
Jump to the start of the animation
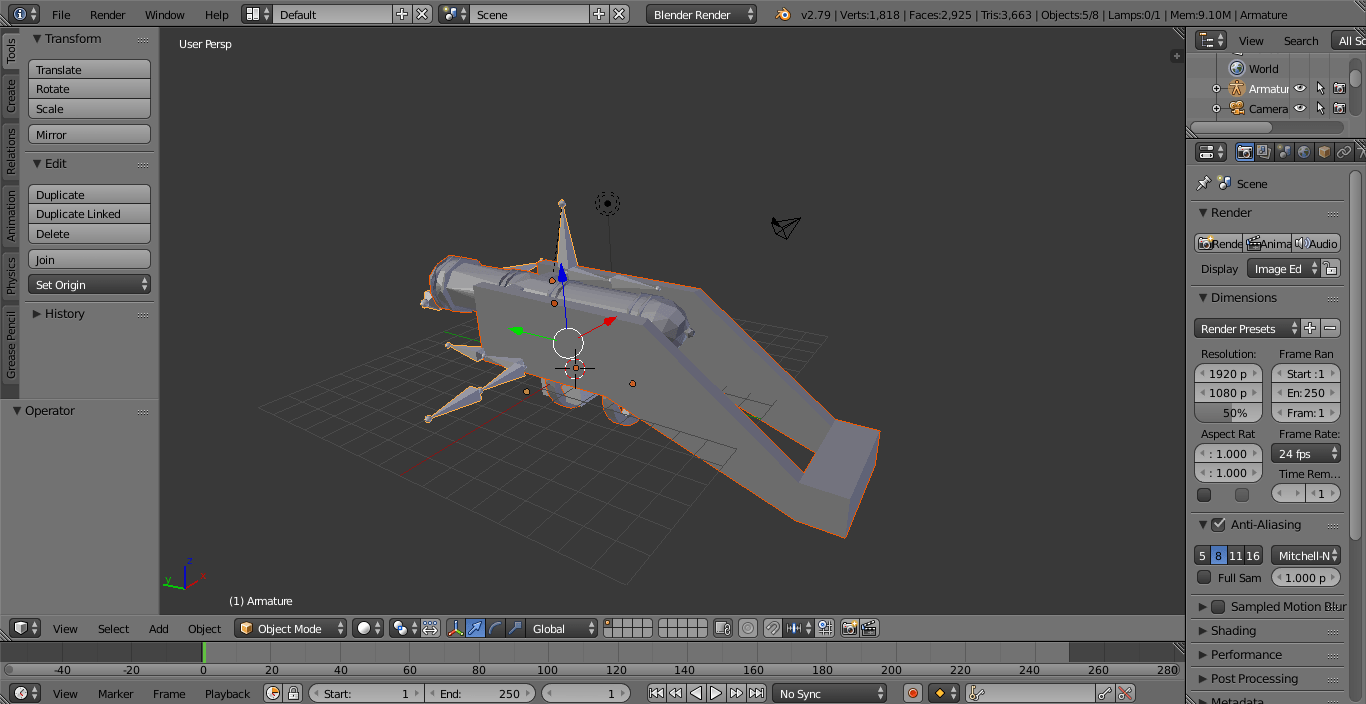[x=656, y=692]
